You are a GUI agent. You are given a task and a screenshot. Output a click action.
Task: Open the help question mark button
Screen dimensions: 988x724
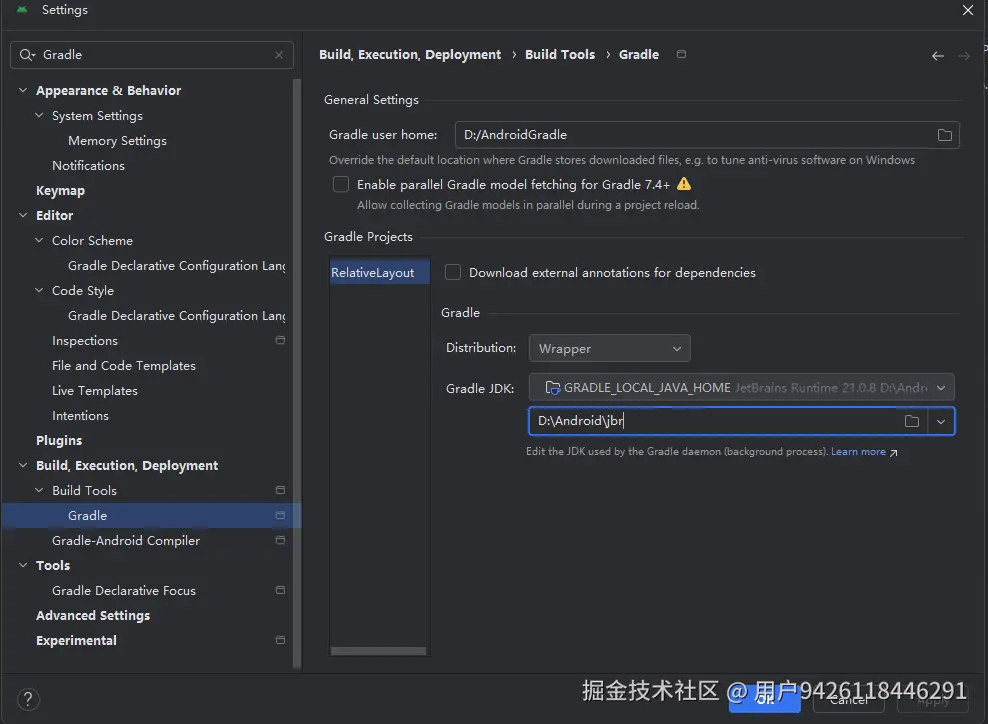tap(28, 699)
